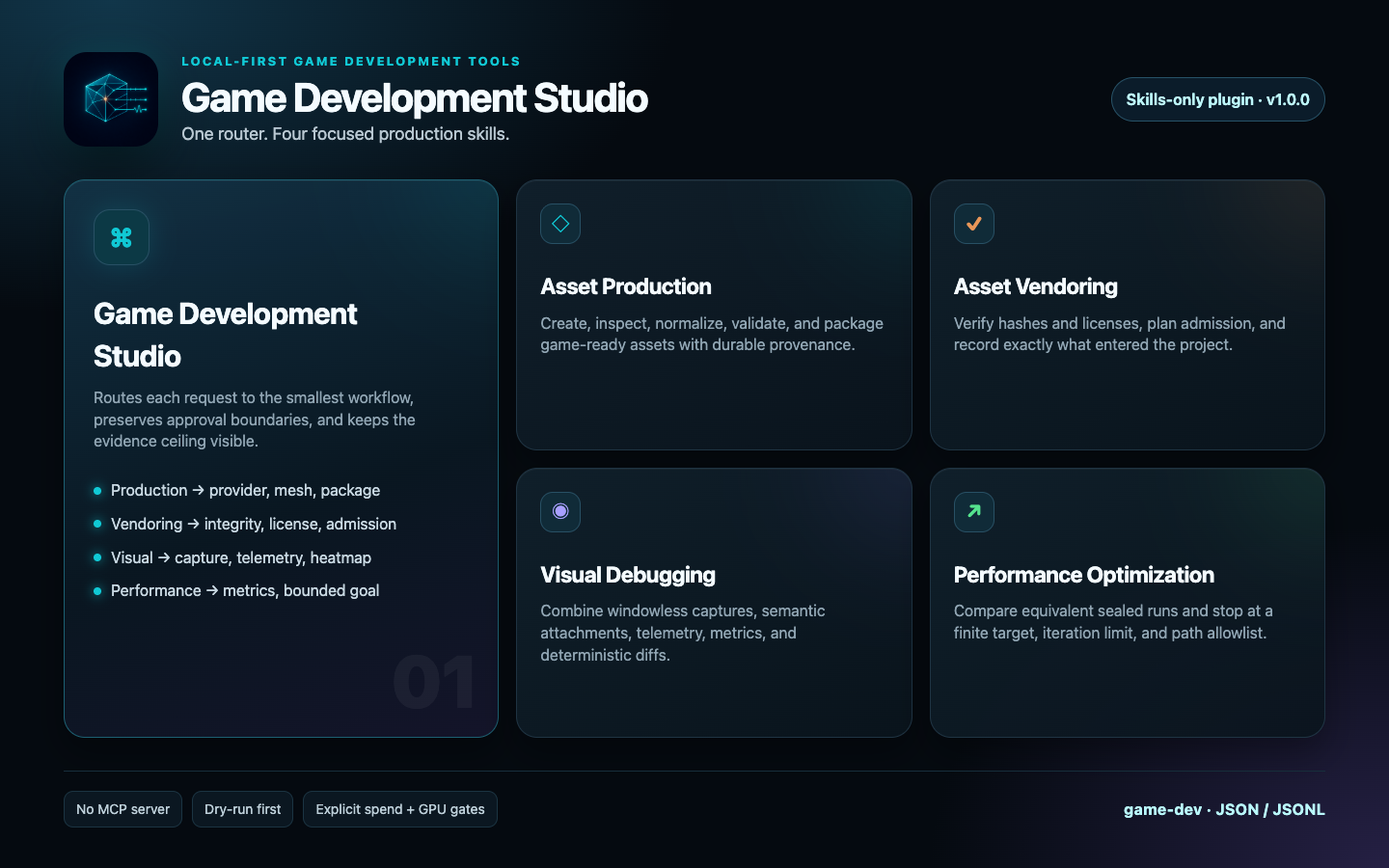Screen dimensions: 1389x868
Task: Click 'Production → provider, mesh, package' bullet
Action: point(245,490)
